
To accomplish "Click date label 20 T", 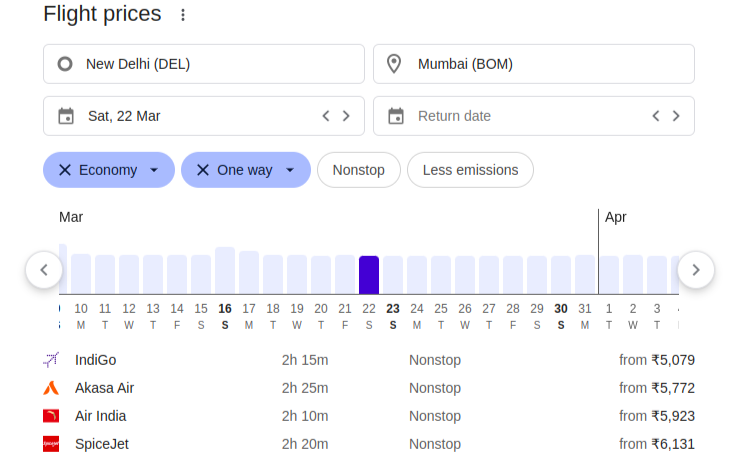I will (321, 317).
